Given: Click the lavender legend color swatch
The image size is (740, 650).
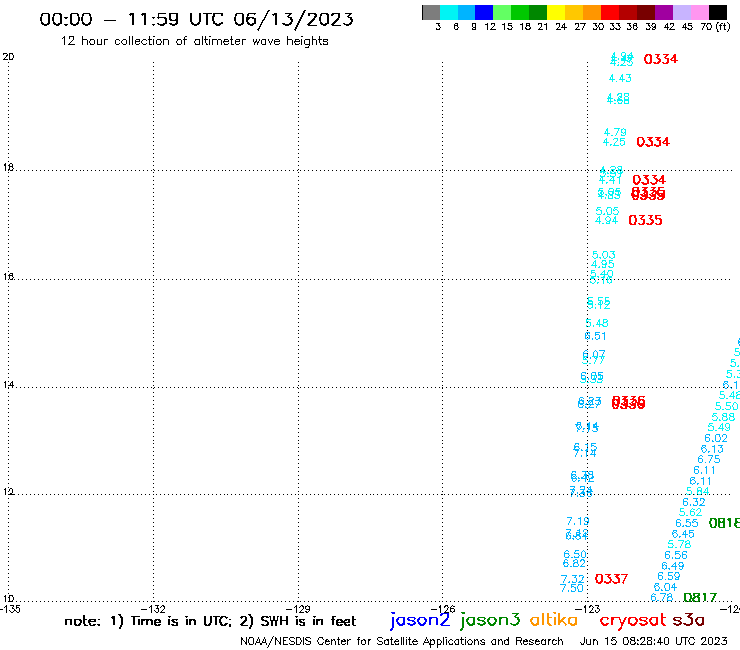Looking at the screenshot, I should coord(682,12).
